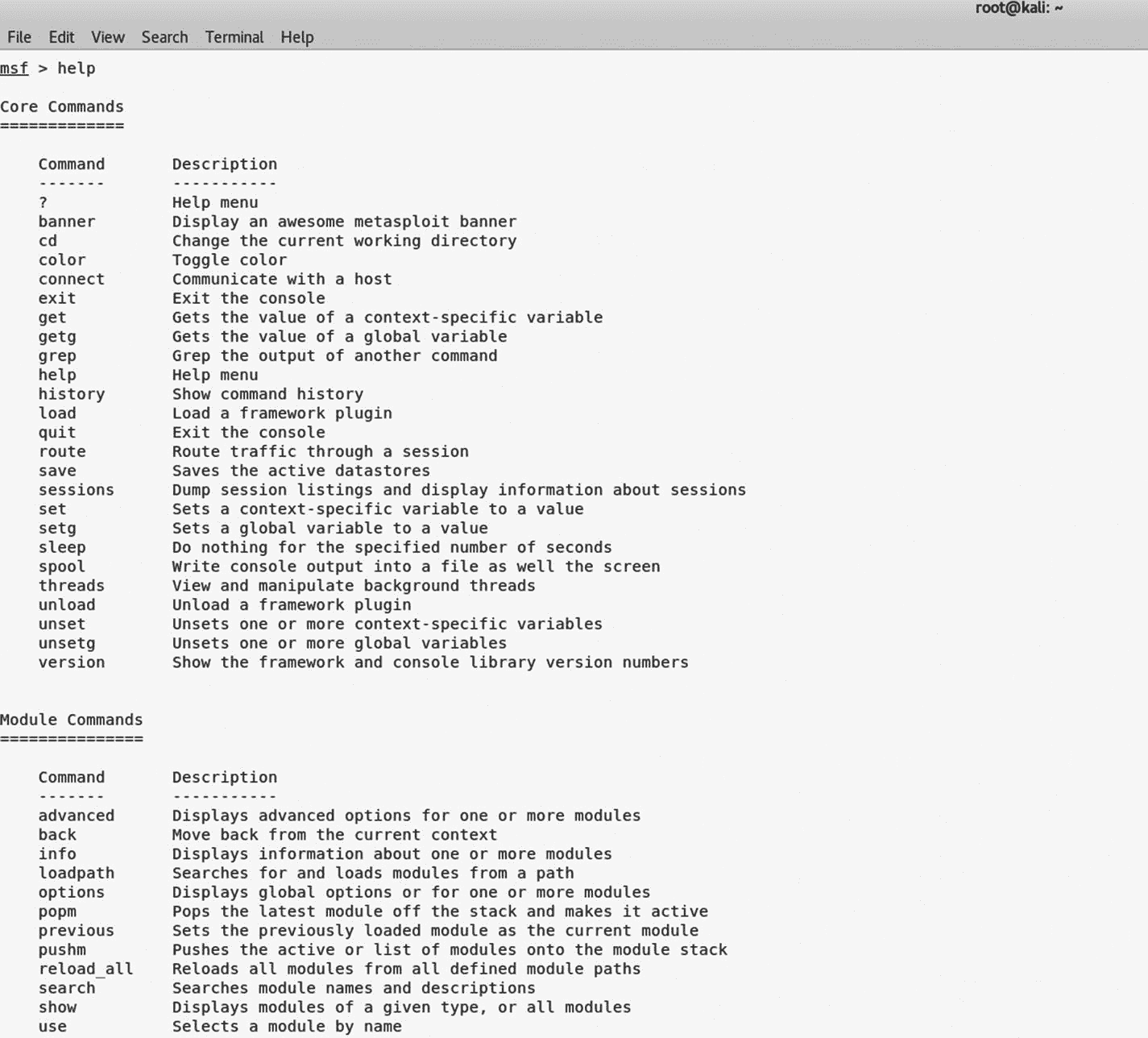
Task: Select the 'reload_all' module command
Action: 86,969
